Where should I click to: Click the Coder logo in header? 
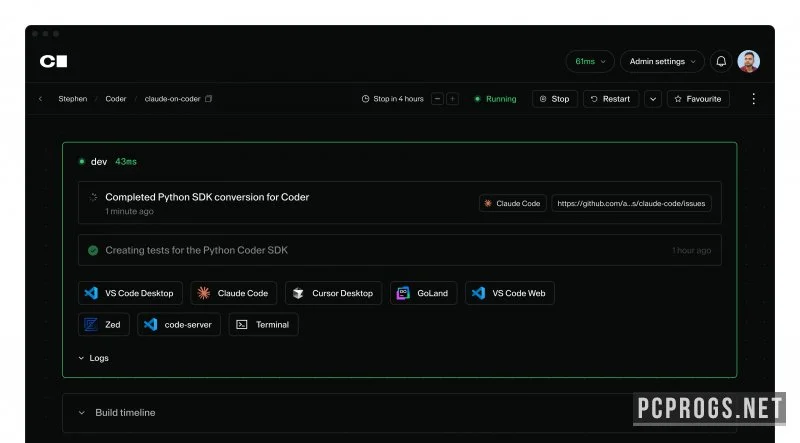pyautogui.click(x=54, y=61)
